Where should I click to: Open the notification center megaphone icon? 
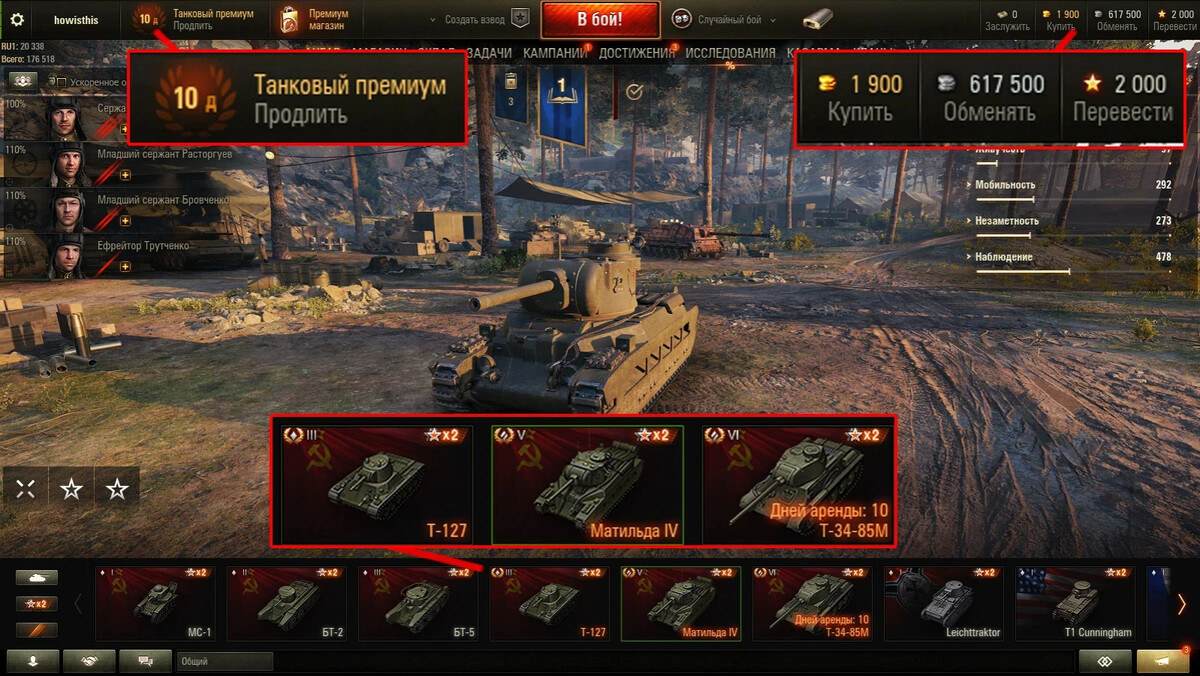1163,661
